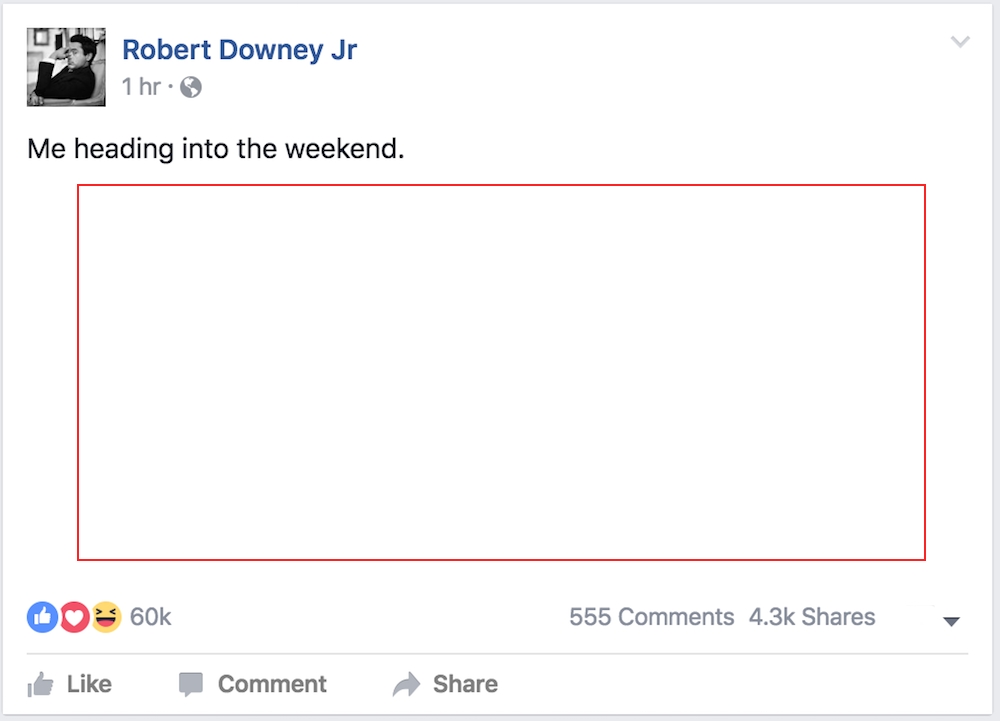Click the blue thumbs-up reaction icon
Screen dimensions: 1000x721
43,617
